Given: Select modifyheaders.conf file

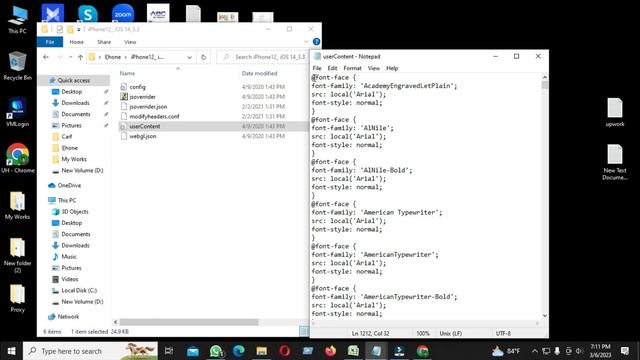Looking at the screenshot, I should point(154,116).
